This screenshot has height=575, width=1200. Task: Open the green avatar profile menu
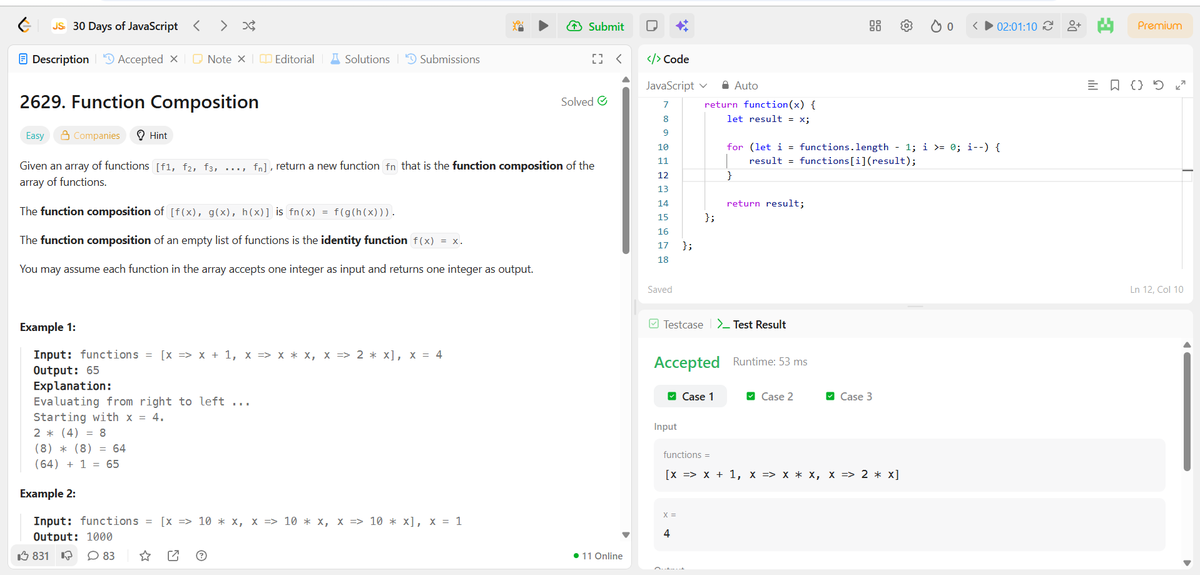(x=1104, y=26)
